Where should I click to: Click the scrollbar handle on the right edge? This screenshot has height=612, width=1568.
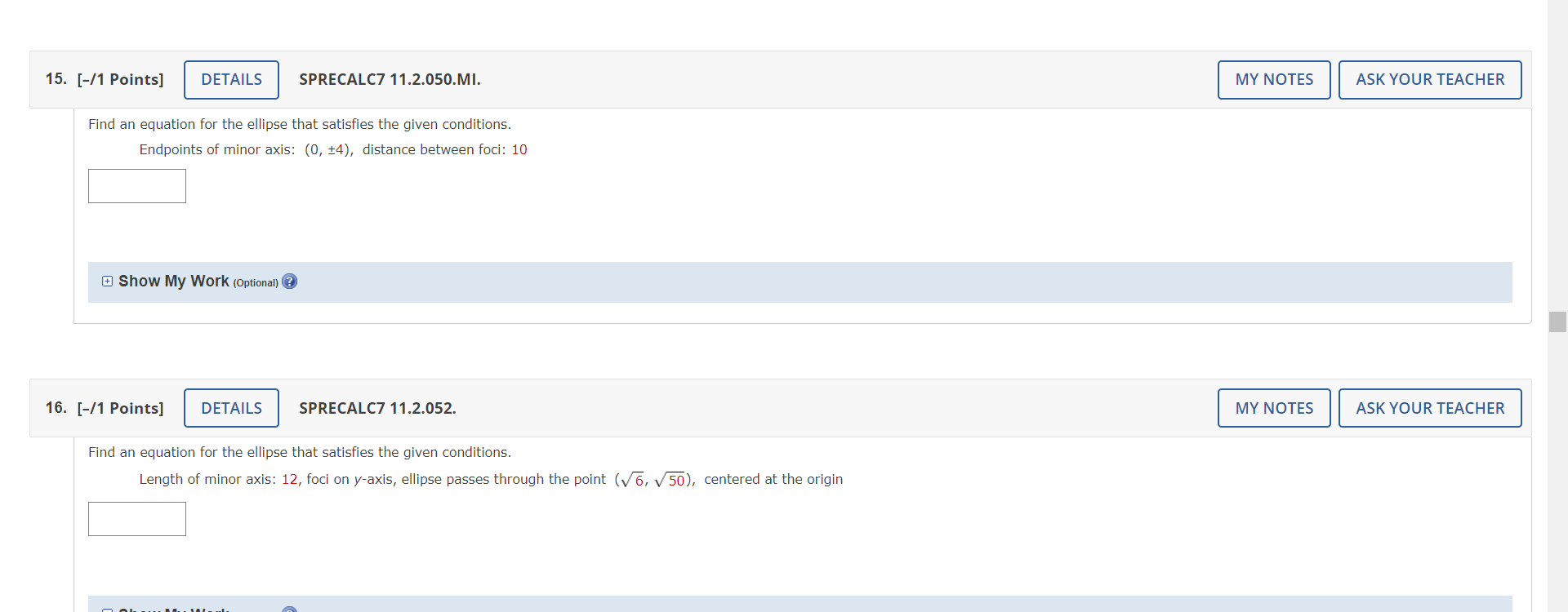tap(1558, 322)
